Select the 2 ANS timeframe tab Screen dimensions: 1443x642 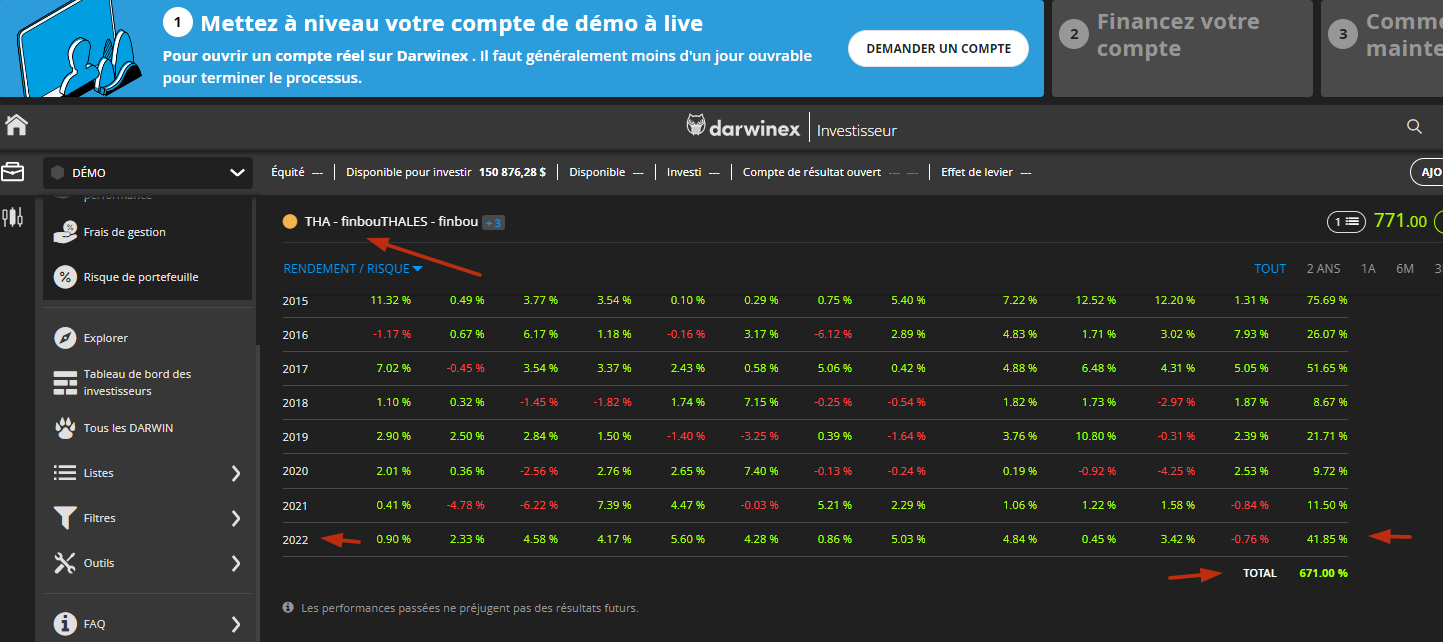tap(1323, 268)
